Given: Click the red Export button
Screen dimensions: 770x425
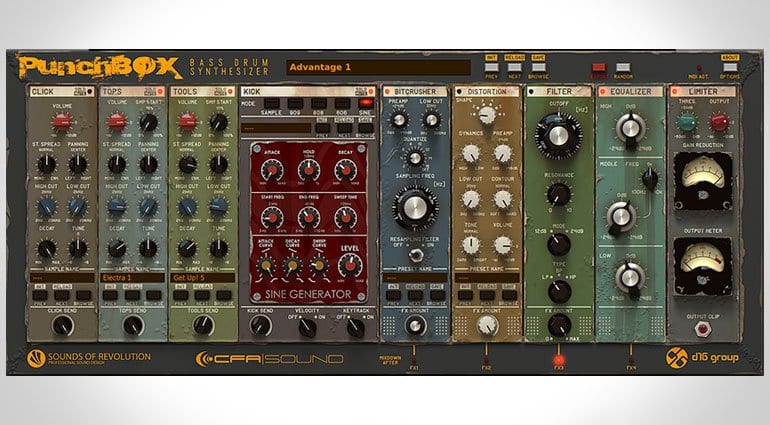Looking at the screenshot, I should click(599, 67).
